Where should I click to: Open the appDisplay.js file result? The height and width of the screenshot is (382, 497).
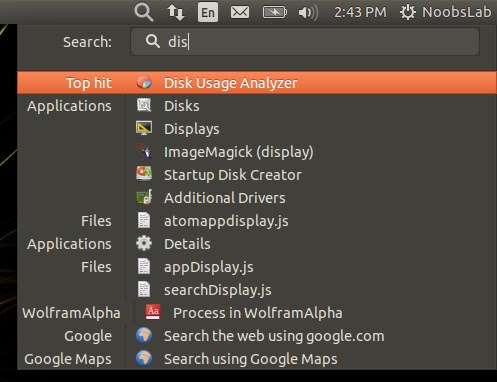coord(209,267)
